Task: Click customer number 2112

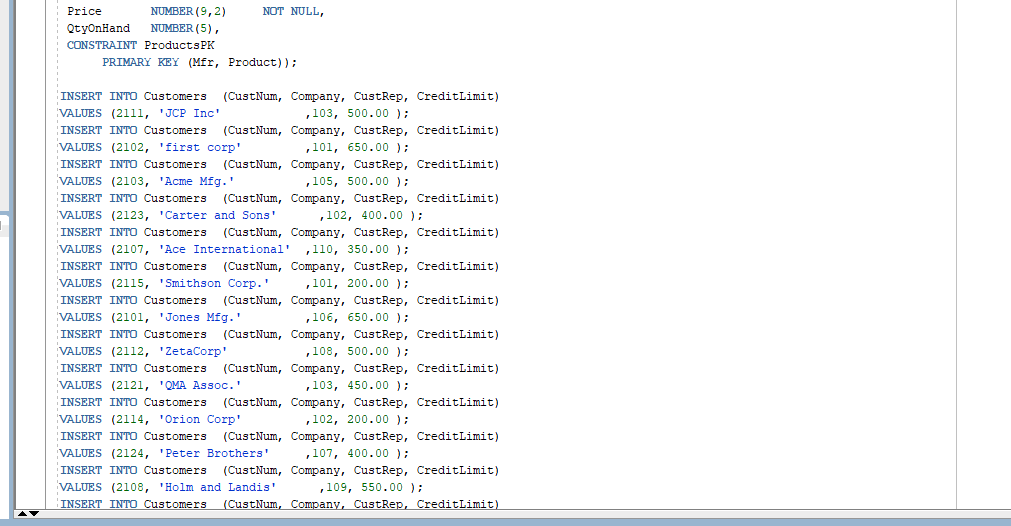Action: click(130, 351)
